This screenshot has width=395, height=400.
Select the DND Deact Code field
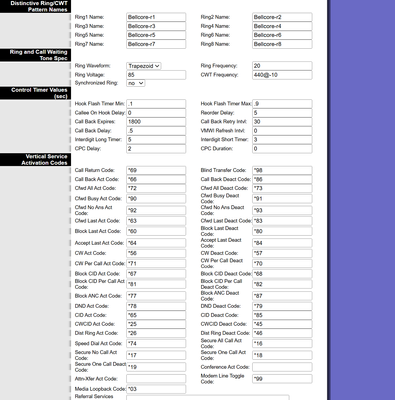(282, 306)
